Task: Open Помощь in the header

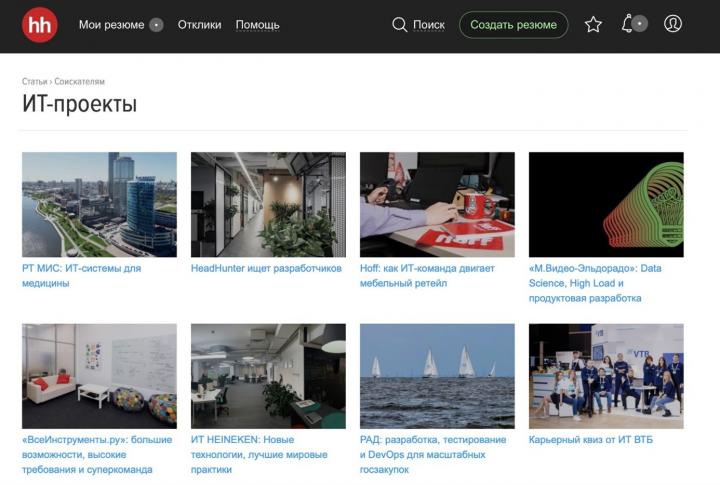Action: [258, 25]
